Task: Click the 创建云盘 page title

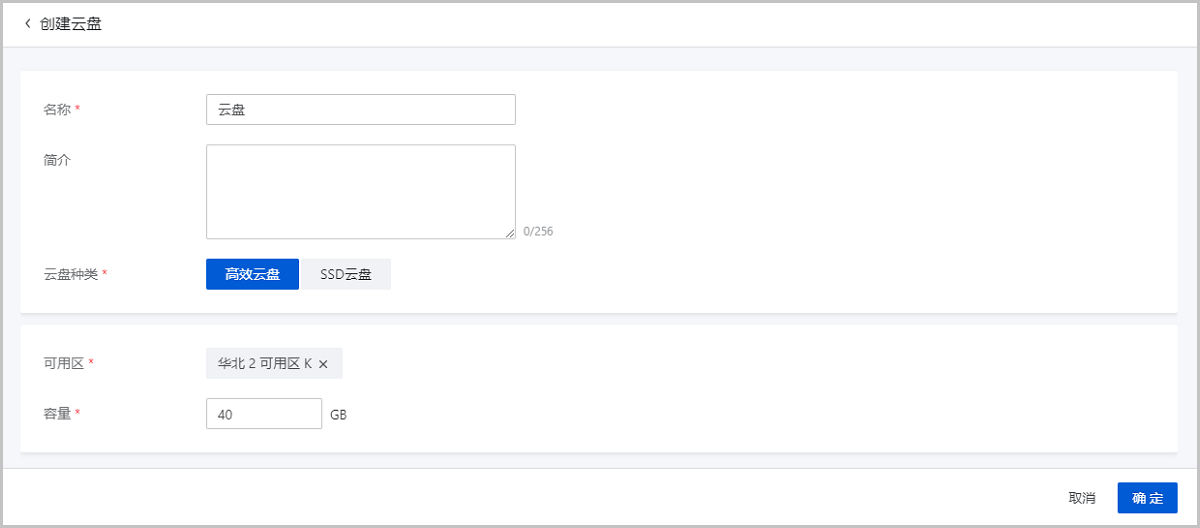Action: point(70,23)
